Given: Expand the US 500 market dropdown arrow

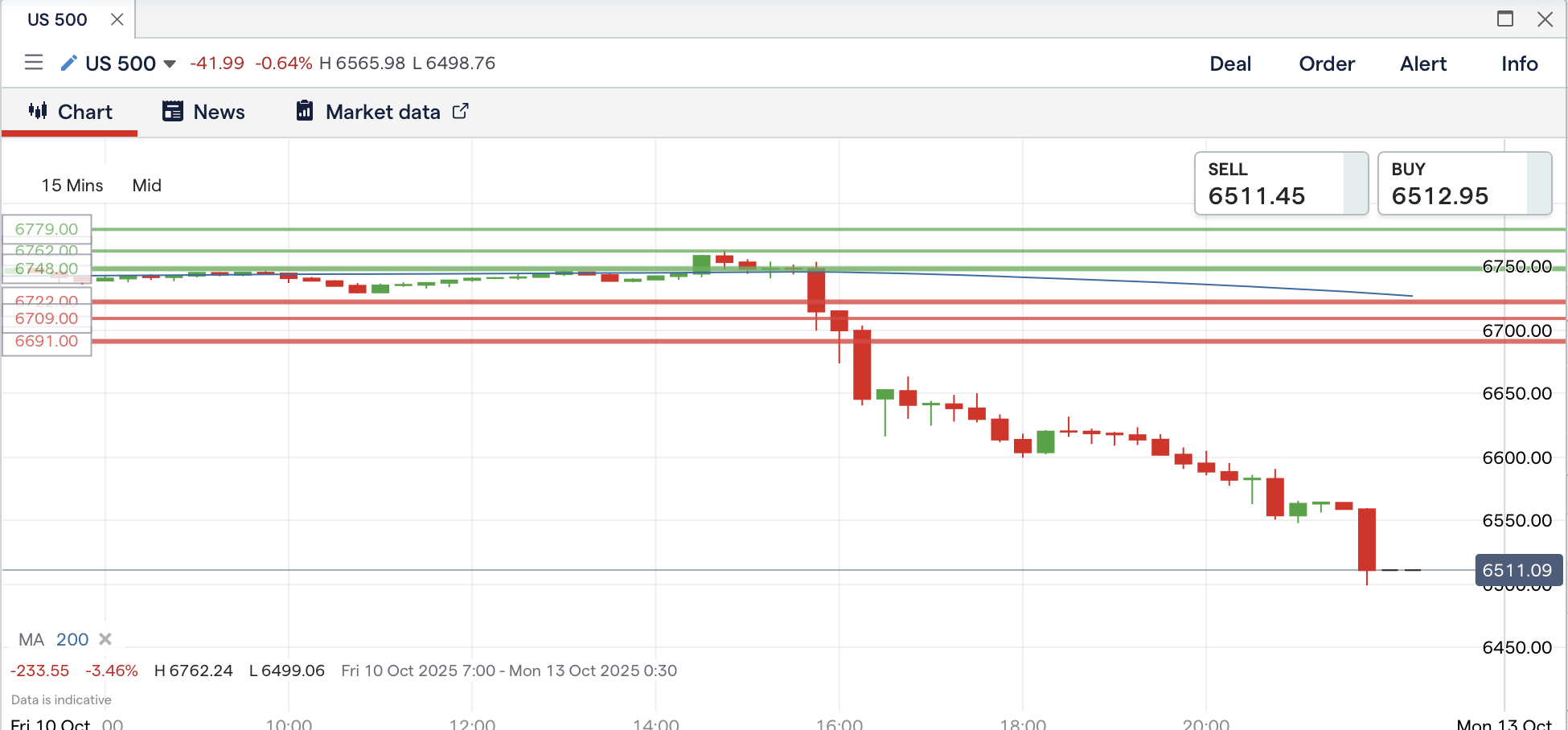Looking at the screenshot, I should [x=170, y=64].
